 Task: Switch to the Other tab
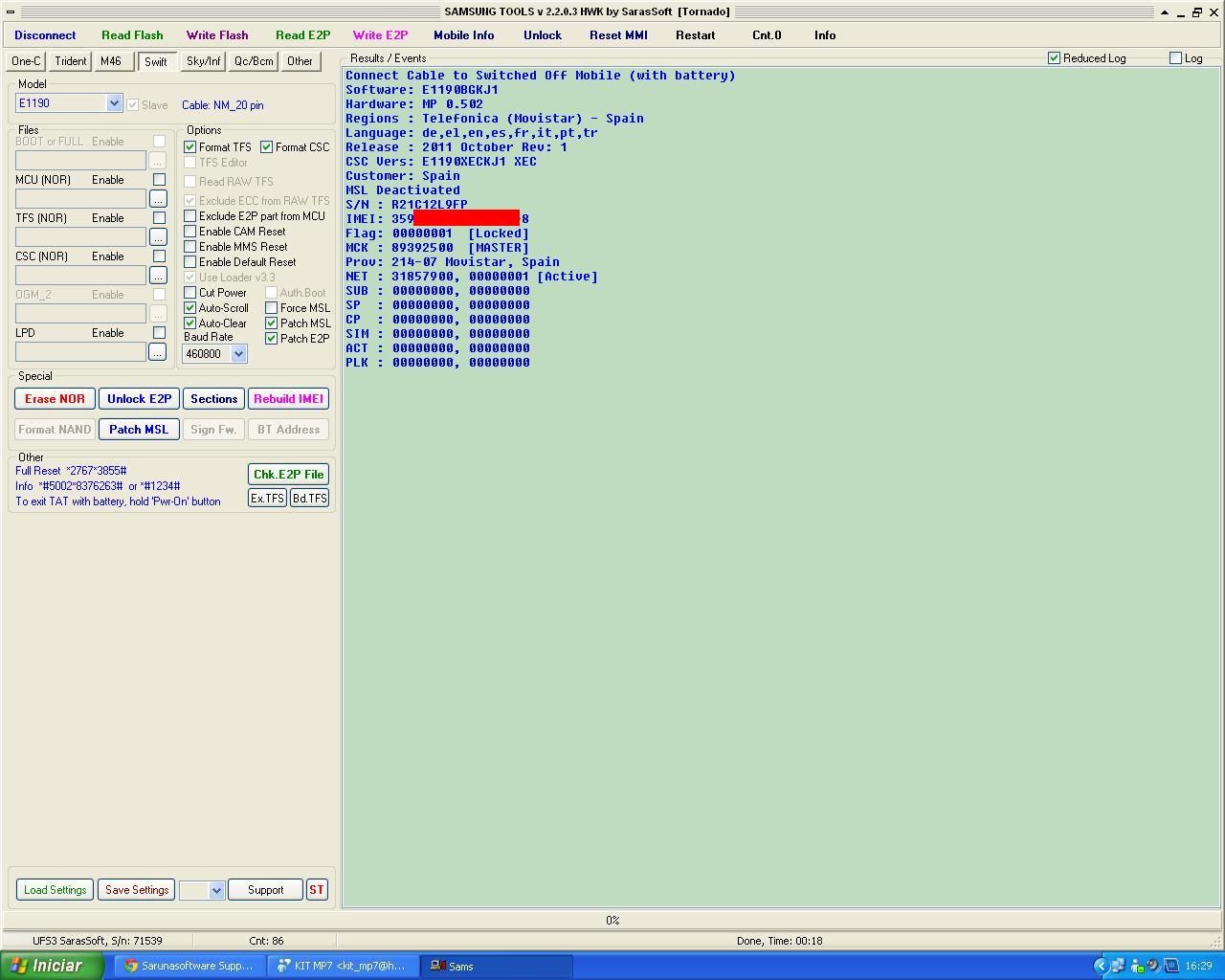click(300, 60)
